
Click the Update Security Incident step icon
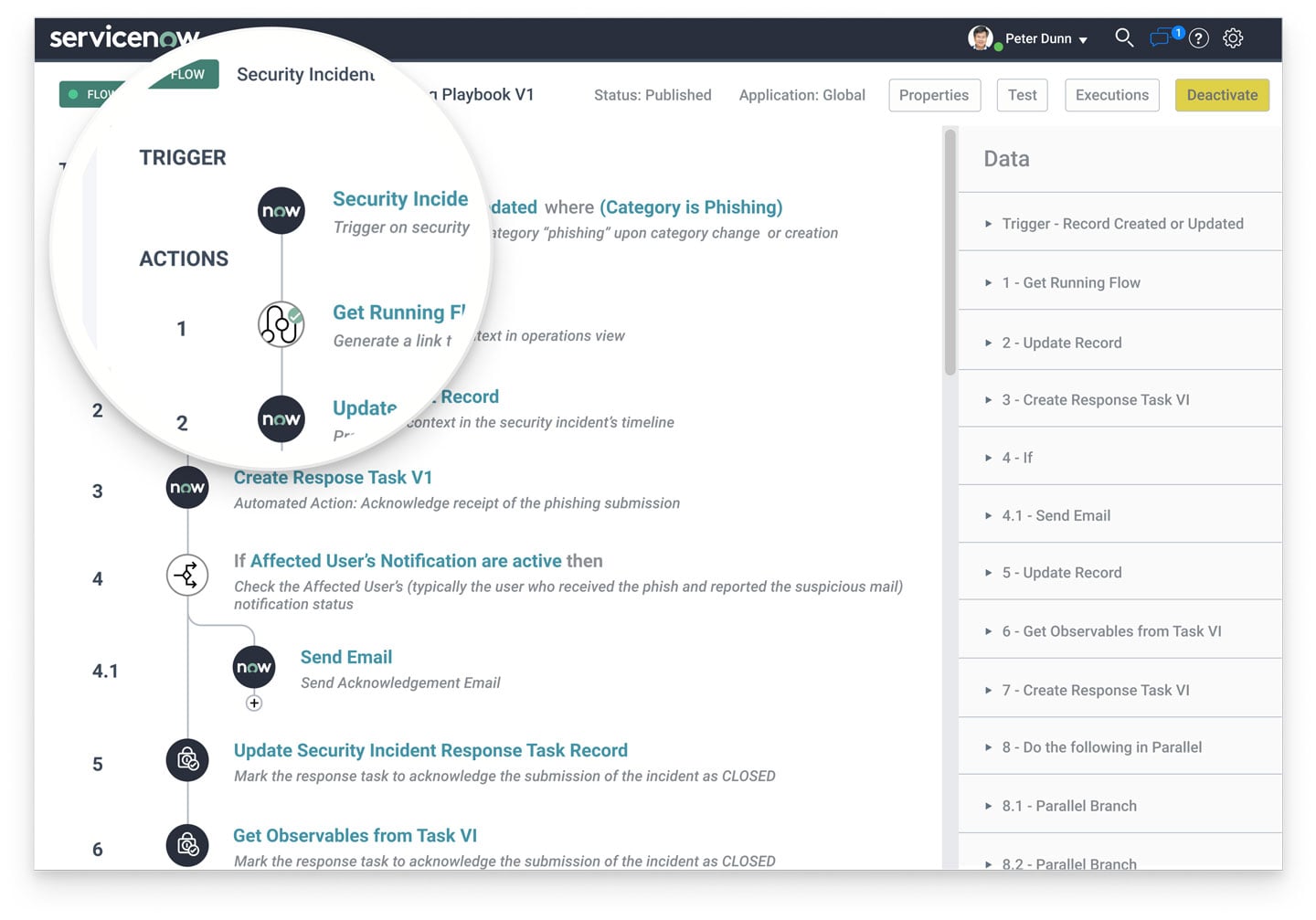pyautogui.click(x=187, y=760)
